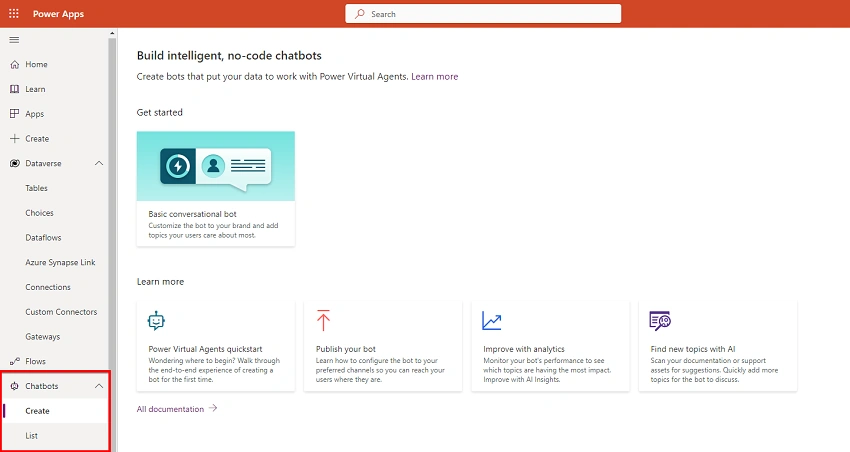Click the Basic conversational bot illustration
This screenshot has width=850, height=452.
pos(216,166)
